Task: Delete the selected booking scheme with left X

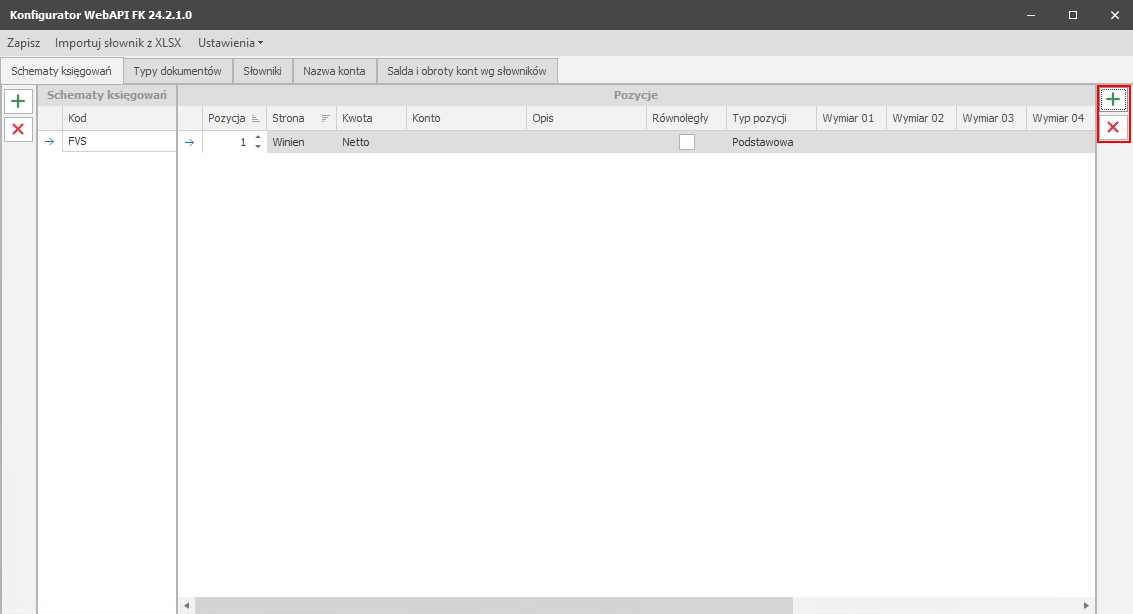Action: 18,129
